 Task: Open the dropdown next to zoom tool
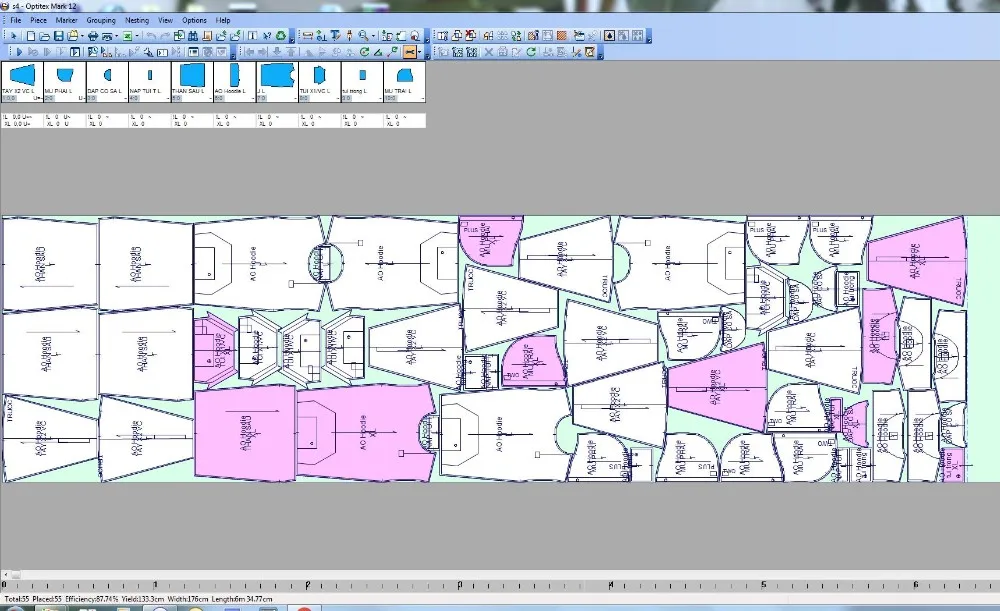373,36
